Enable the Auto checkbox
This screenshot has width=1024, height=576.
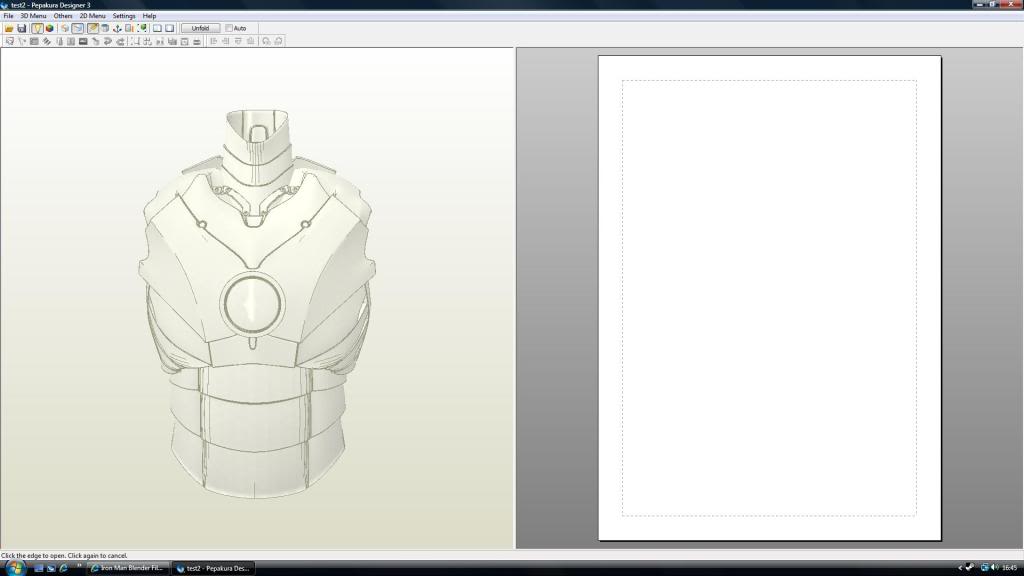pos(229,28)
